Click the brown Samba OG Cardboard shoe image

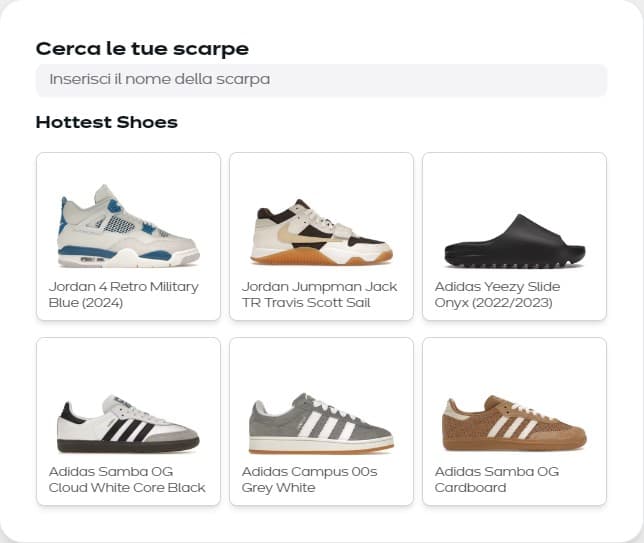pyautogui.click(x=514, y=424)
